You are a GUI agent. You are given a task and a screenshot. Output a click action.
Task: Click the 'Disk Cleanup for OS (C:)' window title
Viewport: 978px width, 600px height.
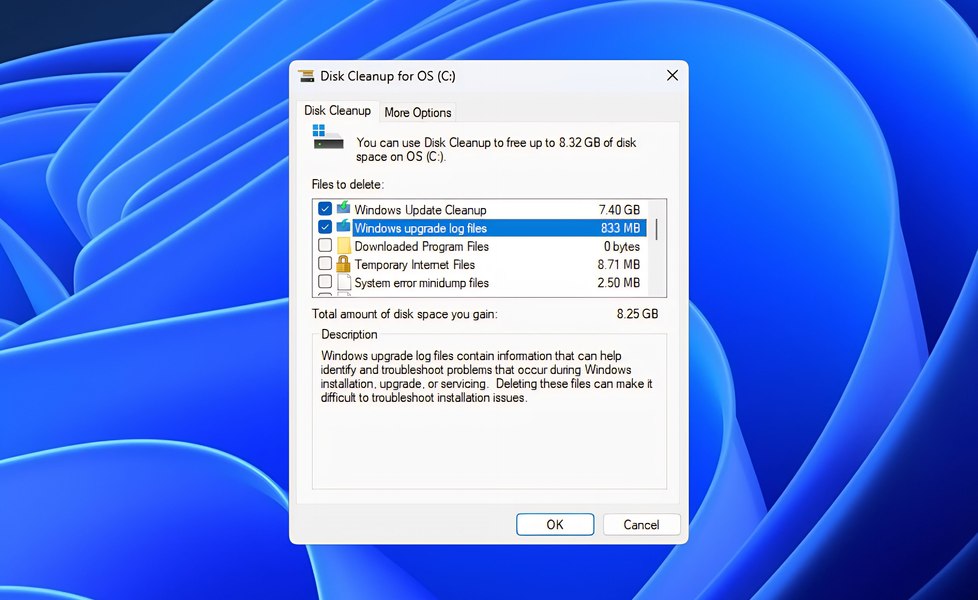tap(388, 76)
